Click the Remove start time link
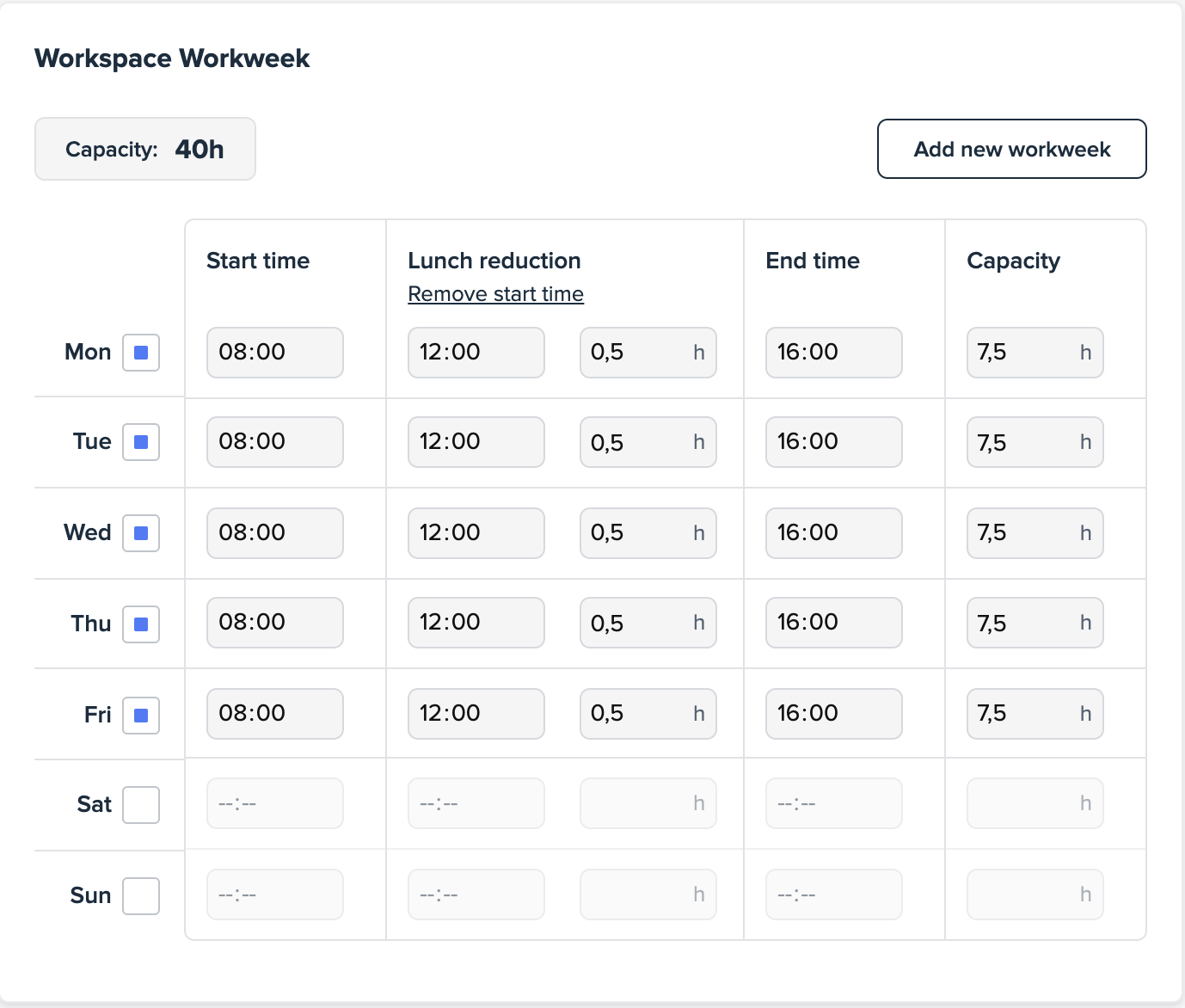The width and height of the screenshot is (1185, 1008). (x=495, y=294)
